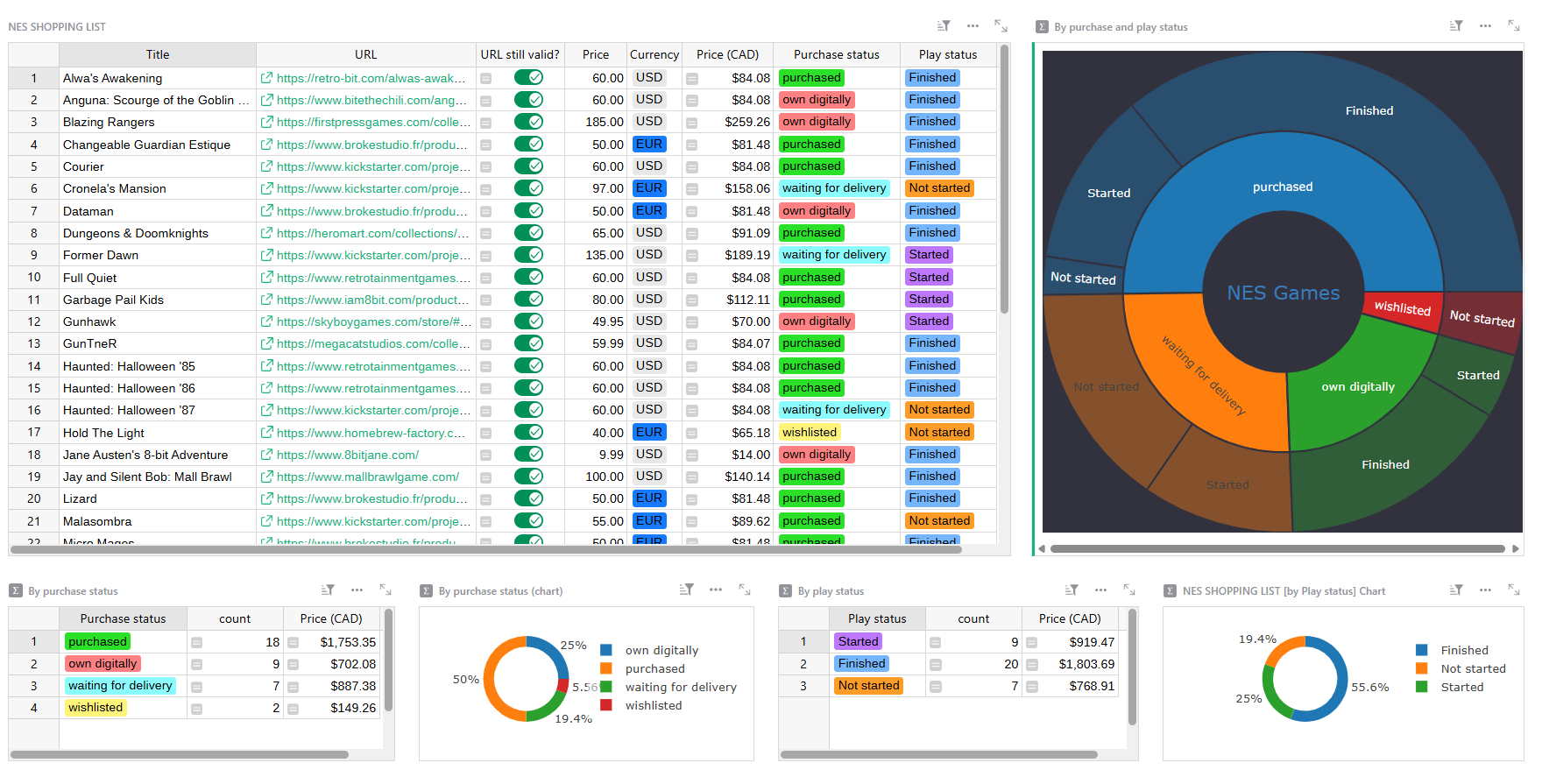The image size is (1542, 784).
Task: Open Purchase status choice for Cronela's Mansion
Action: (834, 188)
